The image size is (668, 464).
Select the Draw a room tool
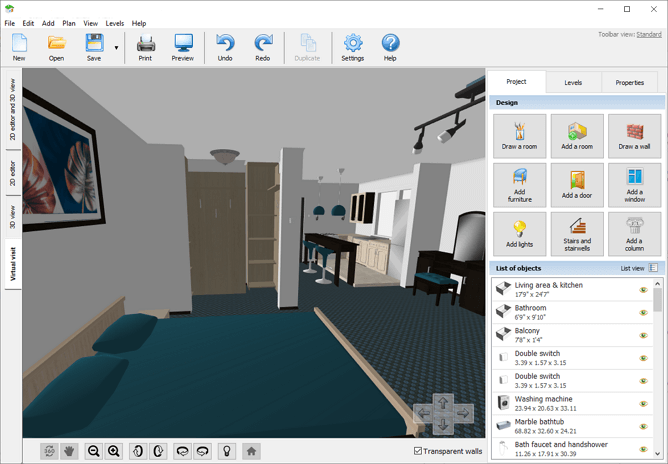(519, 136)
